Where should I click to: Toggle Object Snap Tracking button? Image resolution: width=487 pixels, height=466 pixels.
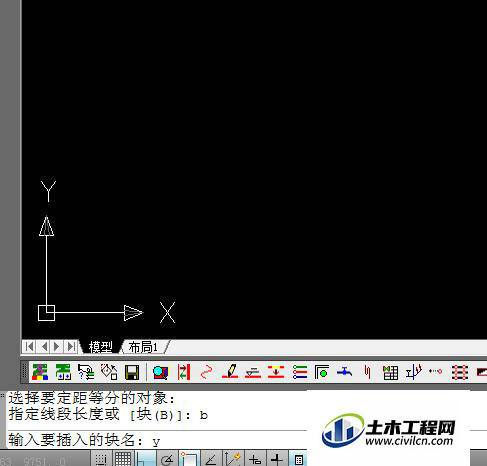211,459
